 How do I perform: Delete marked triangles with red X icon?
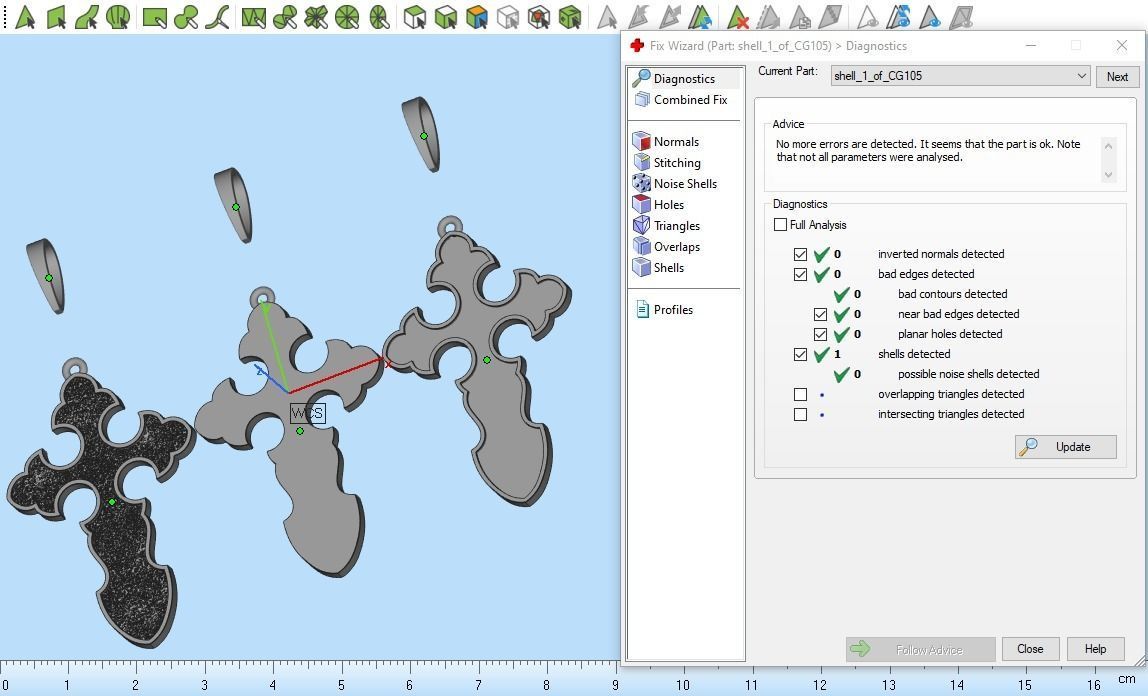738,17
